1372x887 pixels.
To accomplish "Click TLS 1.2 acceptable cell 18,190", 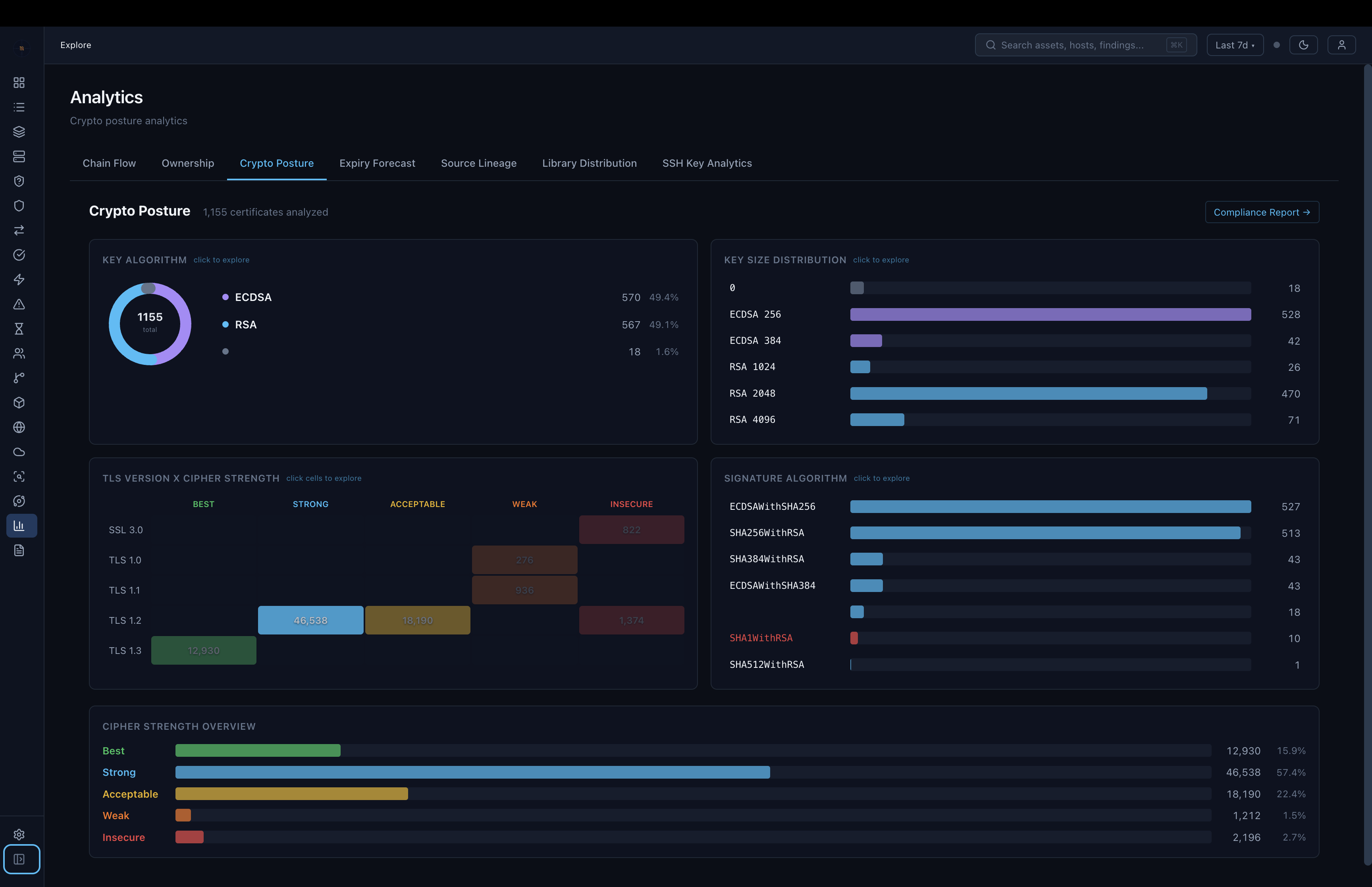I will [417, 620].
